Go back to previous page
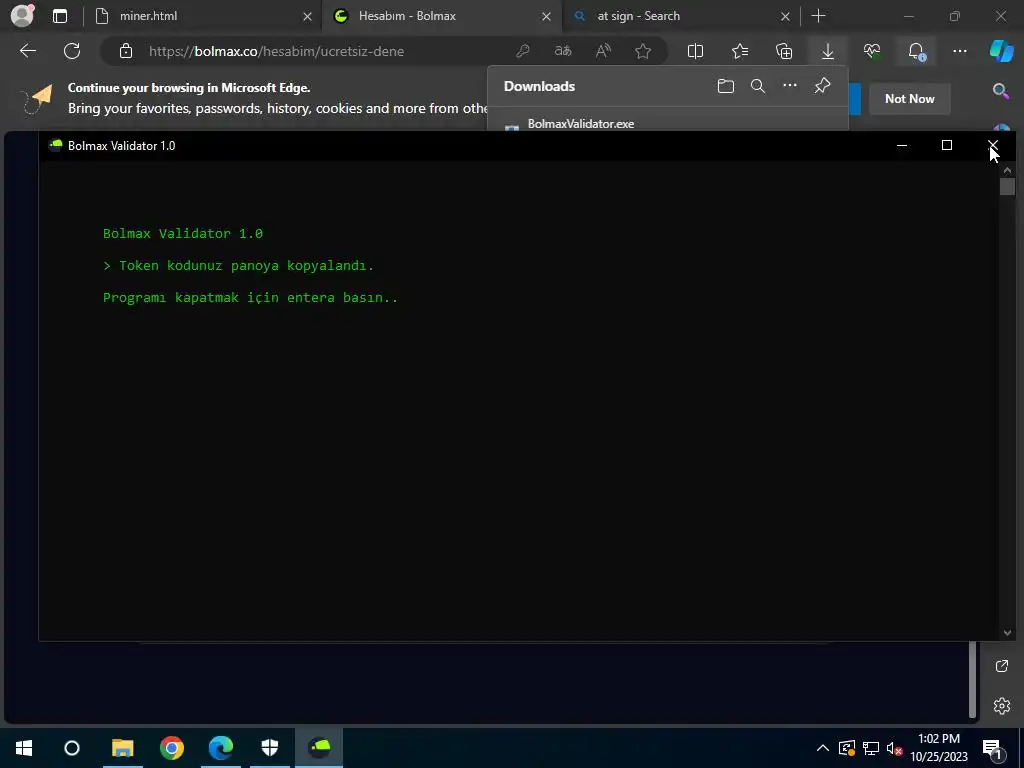Screen dimensions: 1024x768 pyautogui.click(x=28, y=51)
